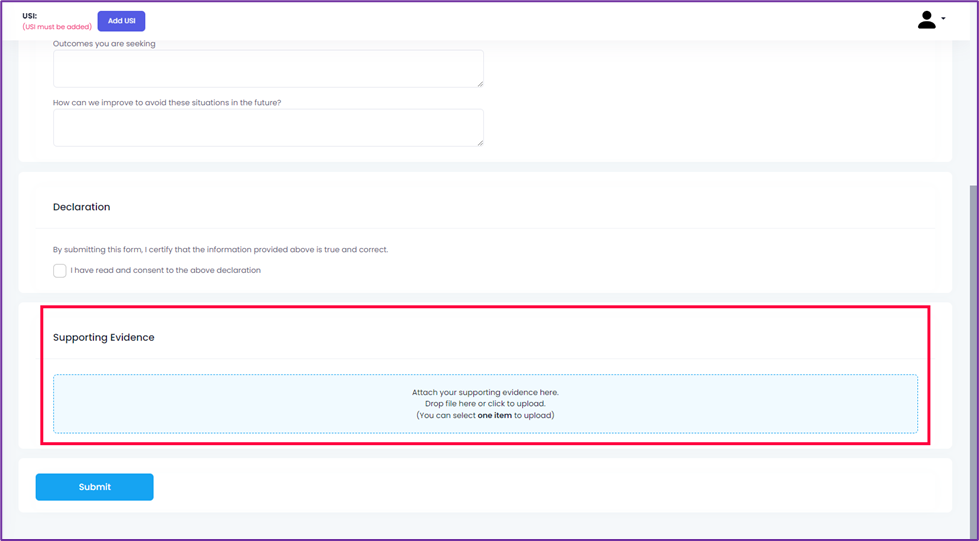This screenshot has width=979, height=541.
Task: Click the 'Supporting Evidence' heading text
Action: tap(104, 337)
